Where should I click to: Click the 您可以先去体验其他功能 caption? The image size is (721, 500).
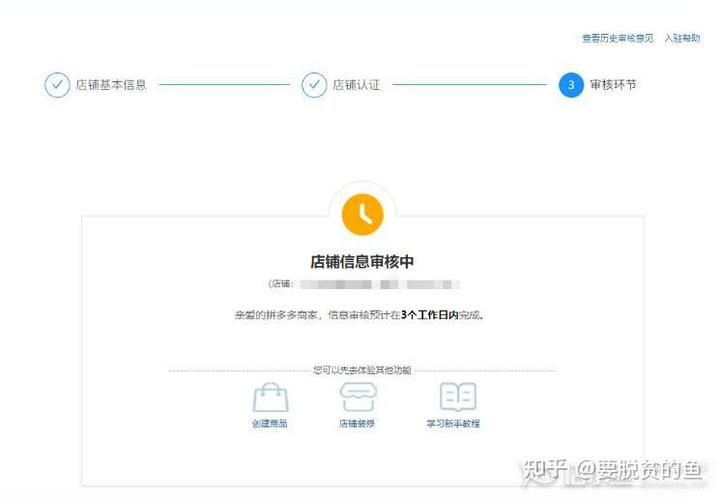362,370
